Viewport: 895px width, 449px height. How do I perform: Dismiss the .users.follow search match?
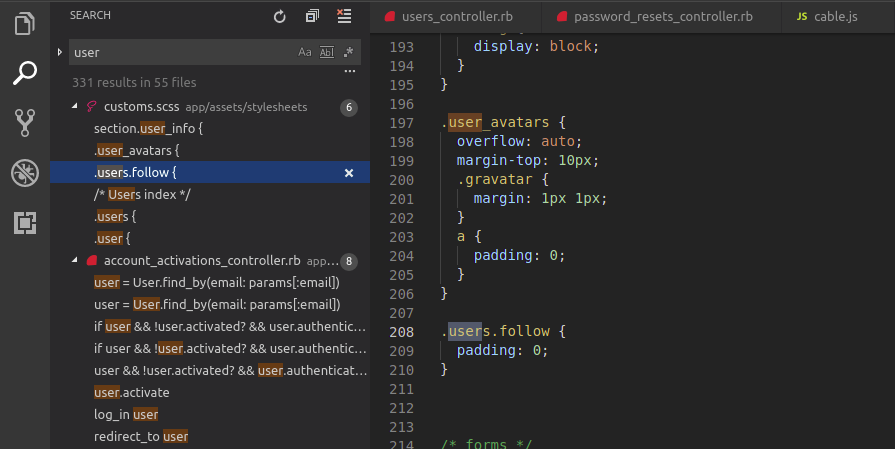tap(349, 173)
